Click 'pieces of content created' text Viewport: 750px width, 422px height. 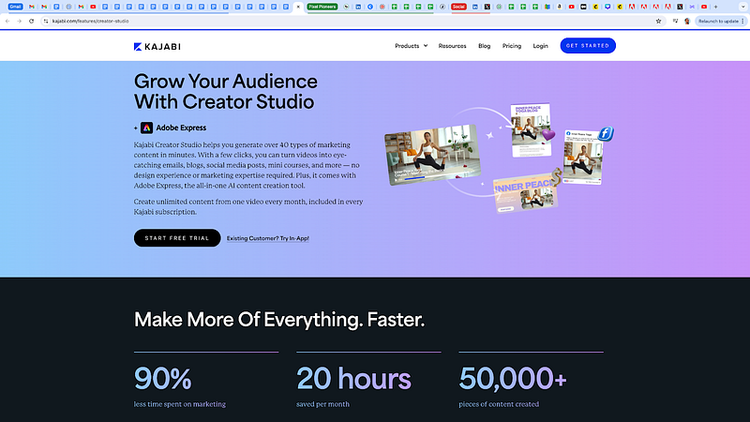(x=498, y=404)
